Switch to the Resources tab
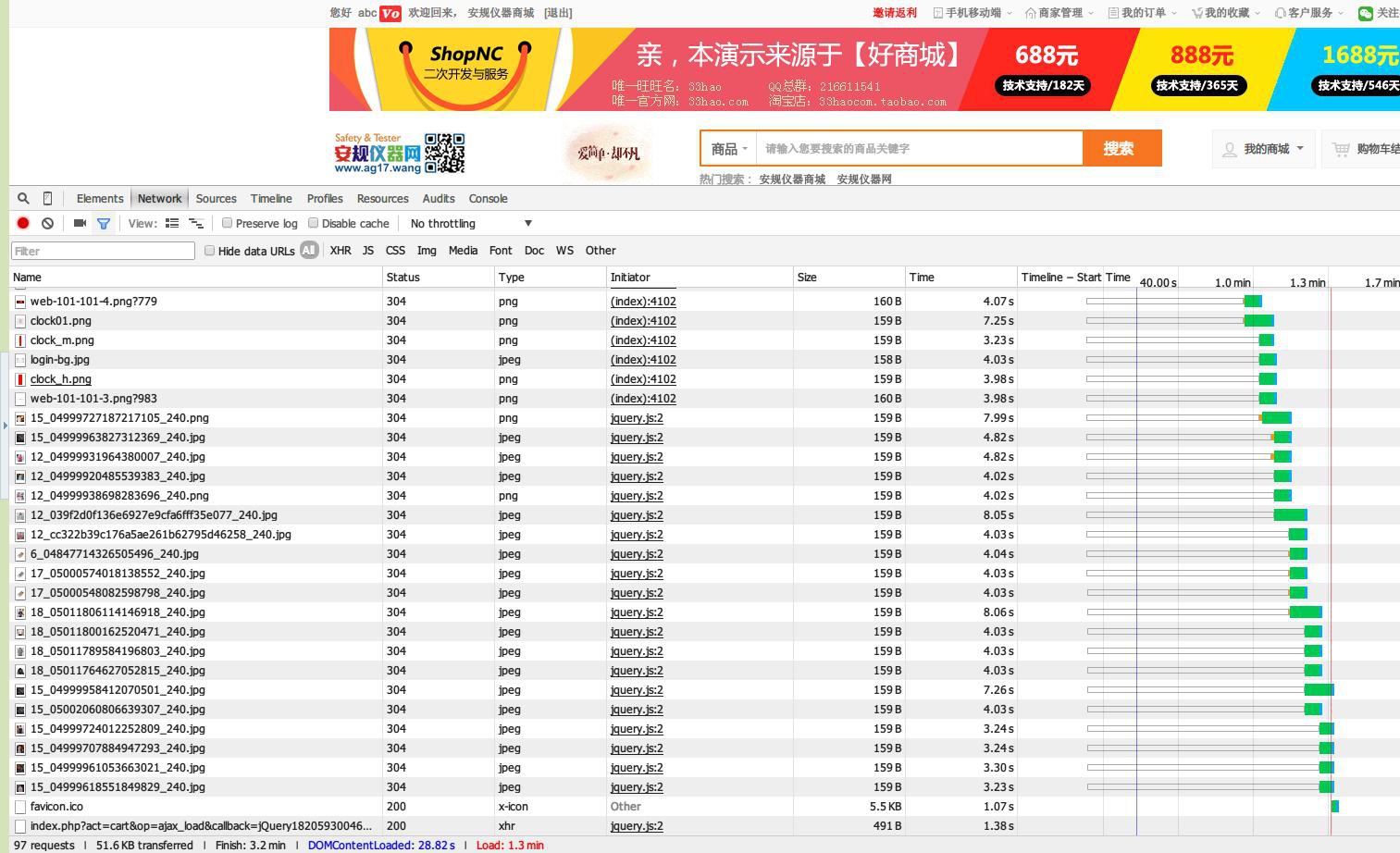 click(382, 199)
